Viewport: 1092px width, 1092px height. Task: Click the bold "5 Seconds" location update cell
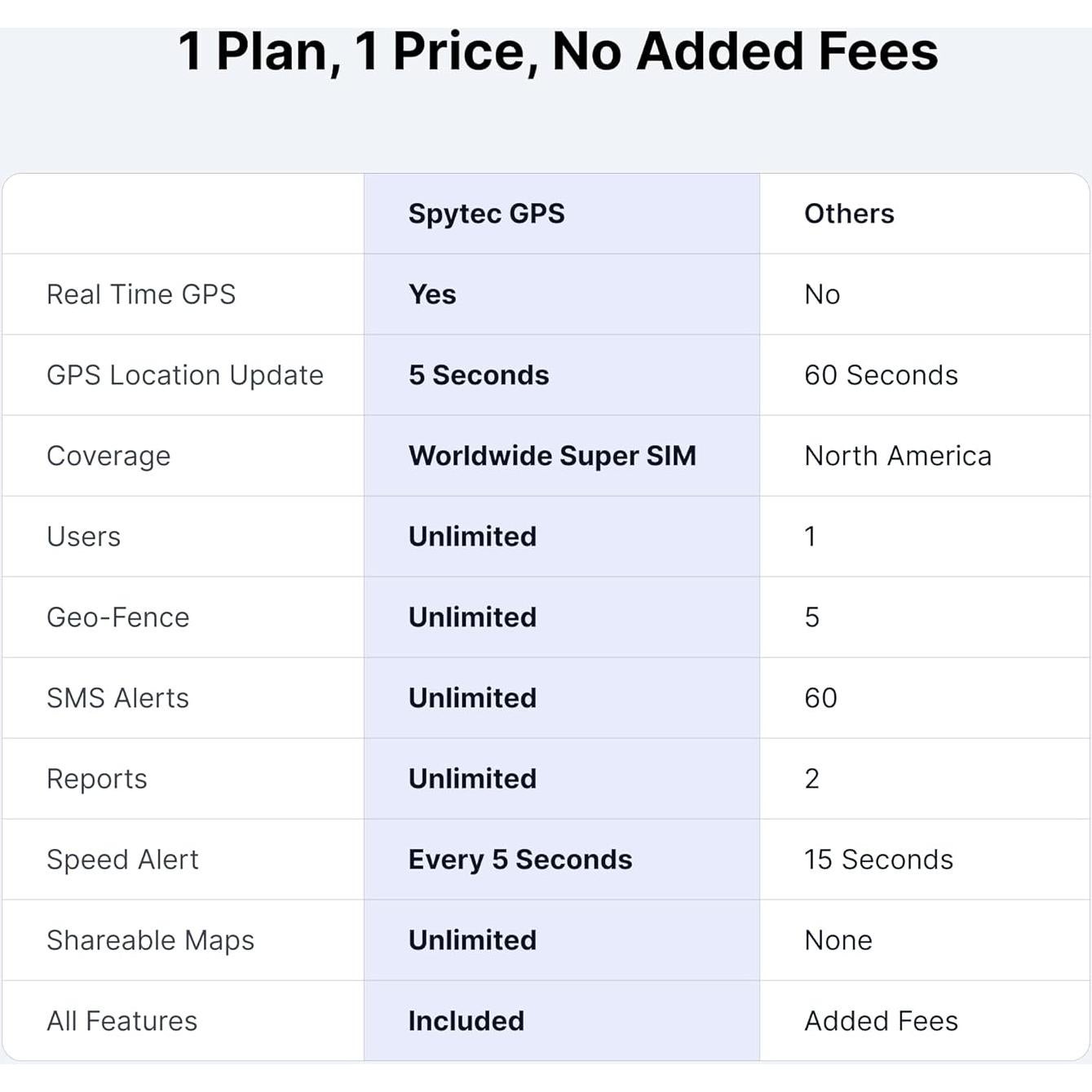(x=479, y=375)
